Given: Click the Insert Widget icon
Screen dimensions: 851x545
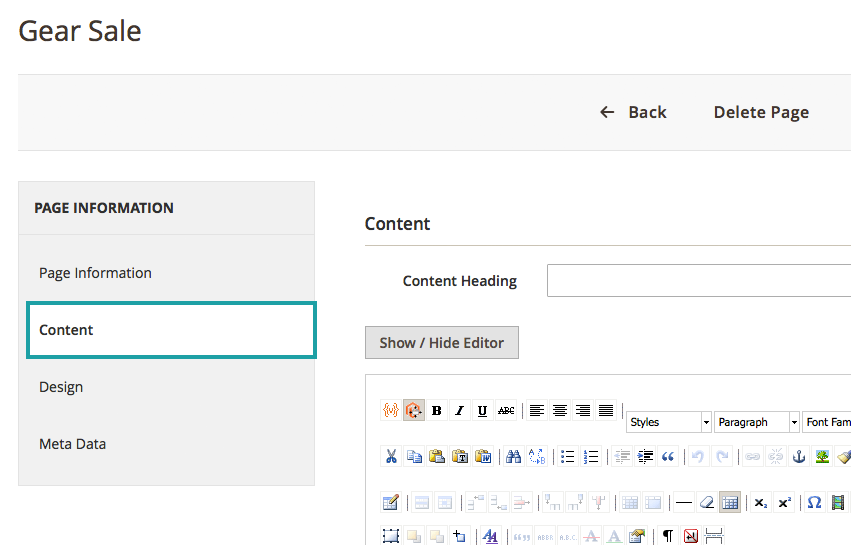Looking at the screenshot, I should (x=414, y=410).
